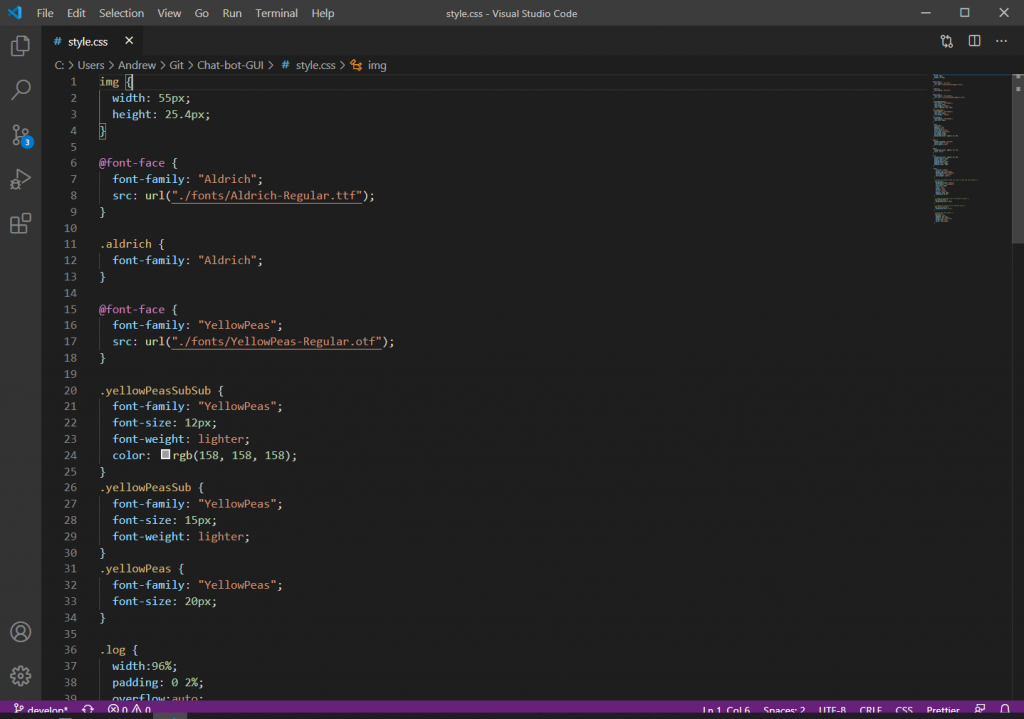Expand the img symbol breadcrumb
Screen dimensions: 1024x719
pos(376,65)
